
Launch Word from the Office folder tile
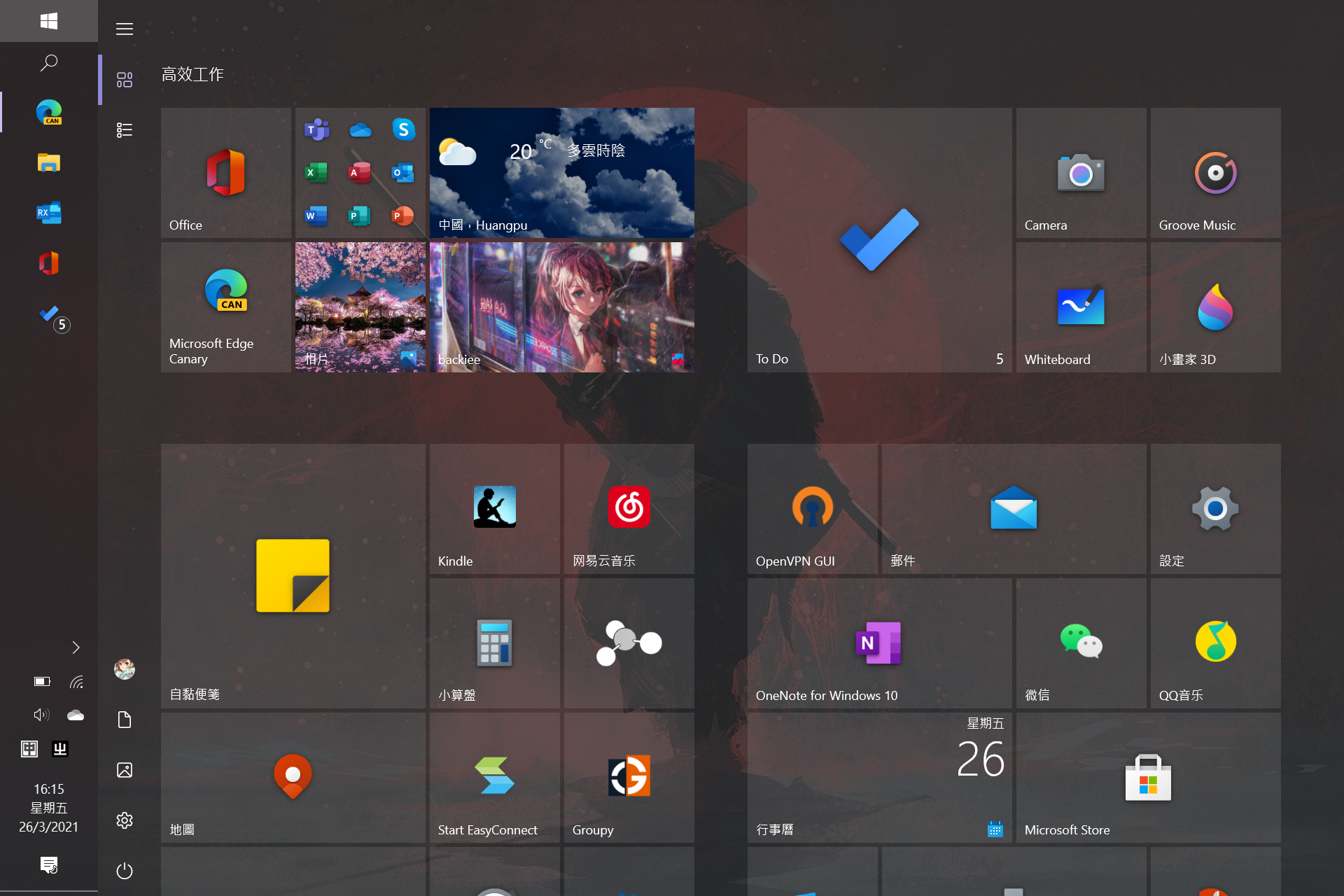316,216
